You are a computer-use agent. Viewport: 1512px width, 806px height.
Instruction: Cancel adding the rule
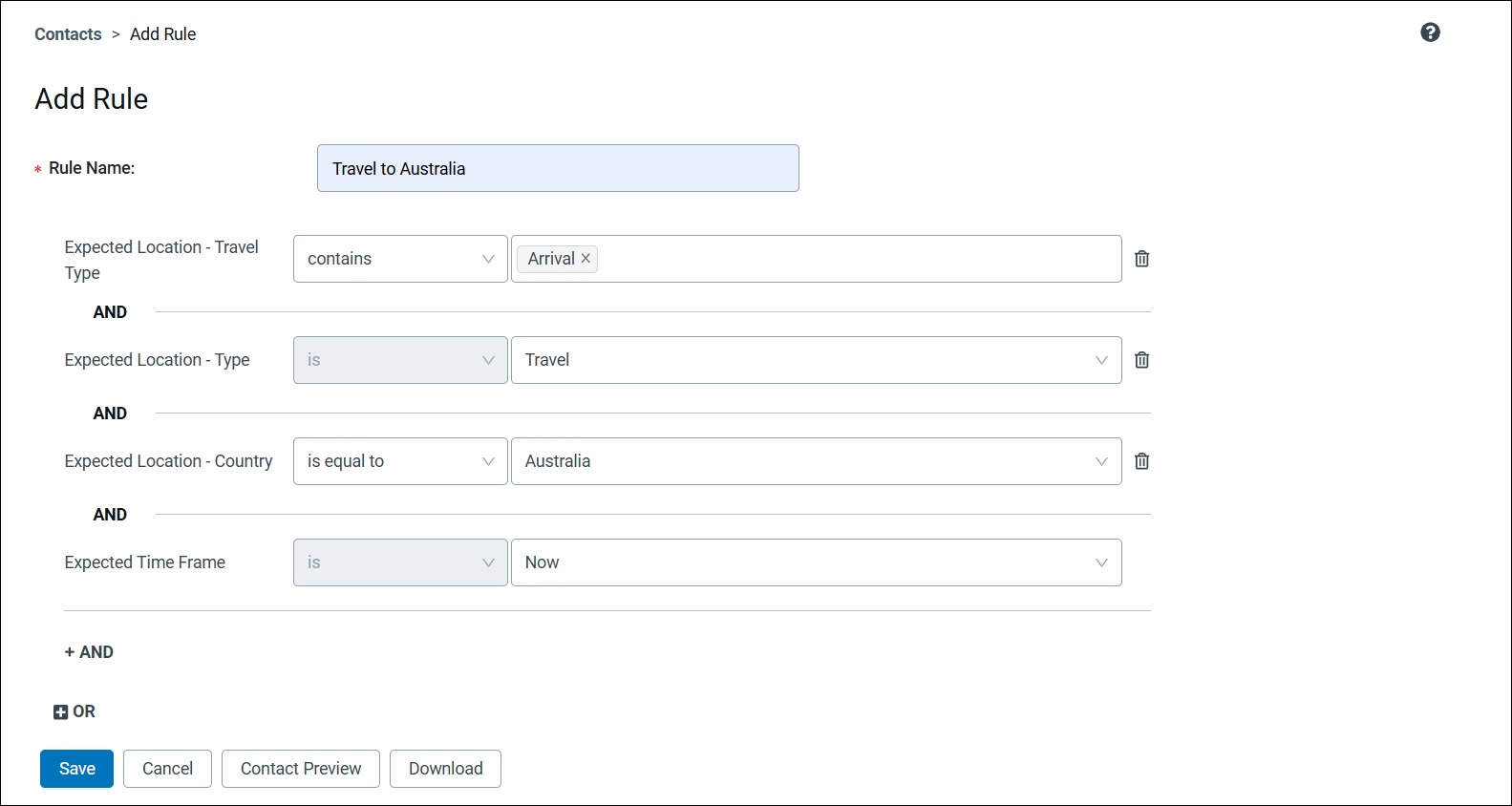(x=167, y=769)
